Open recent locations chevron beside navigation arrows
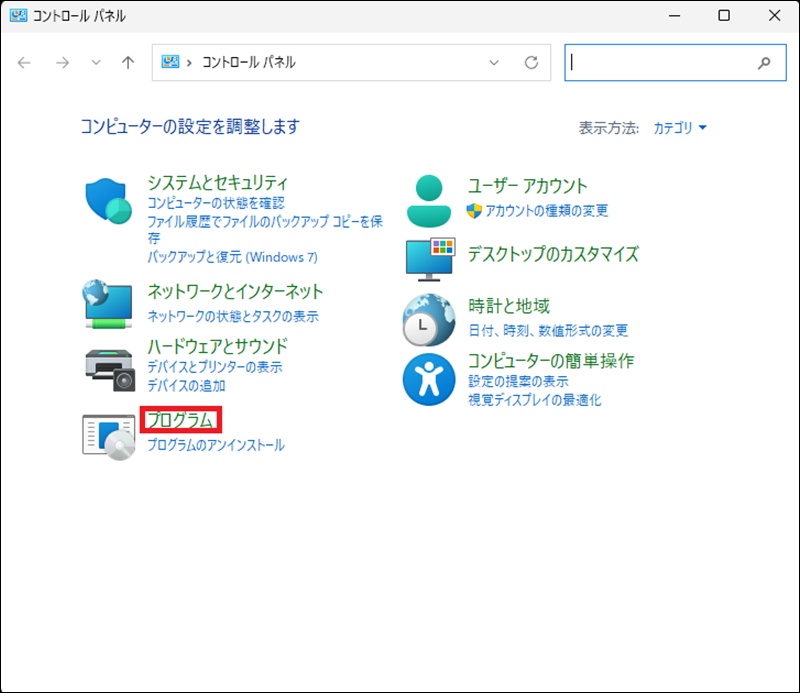 pyautogui.click(x=96, y=62)
